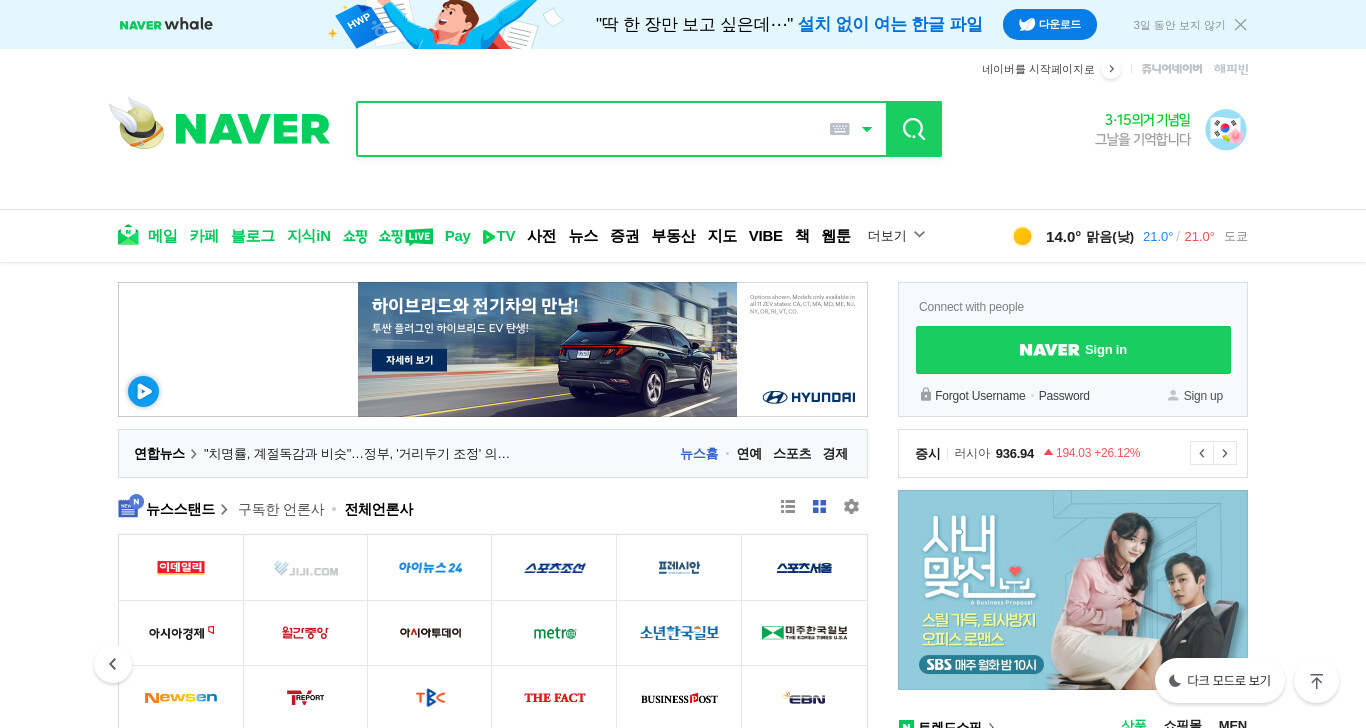Viewport: 1366px width, 728px height.
Task: Expand the search autocomplete dropdown arrow
Action: click(867, 129)
